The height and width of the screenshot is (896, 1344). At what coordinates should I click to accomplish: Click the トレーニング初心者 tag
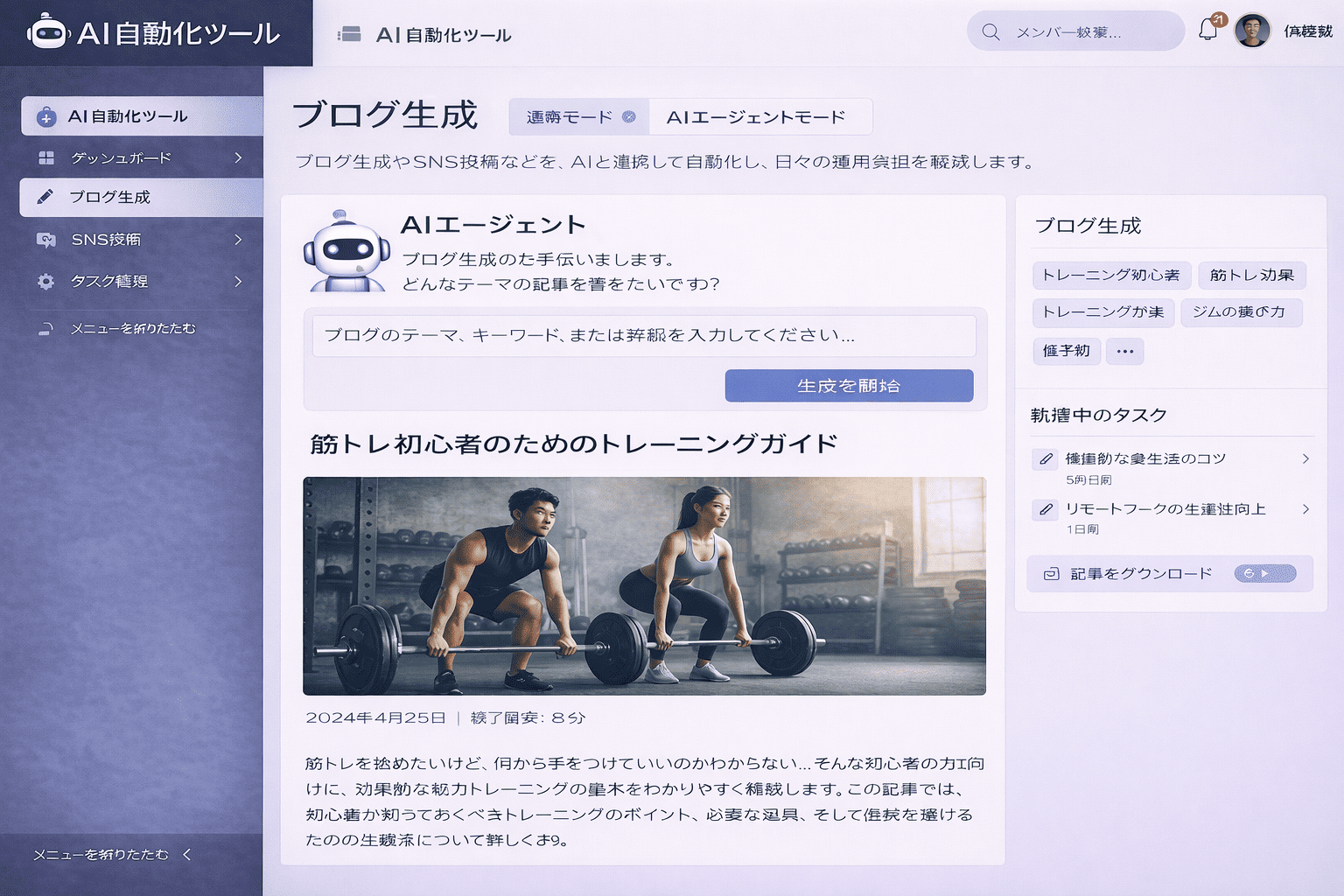pos(1110,276)
